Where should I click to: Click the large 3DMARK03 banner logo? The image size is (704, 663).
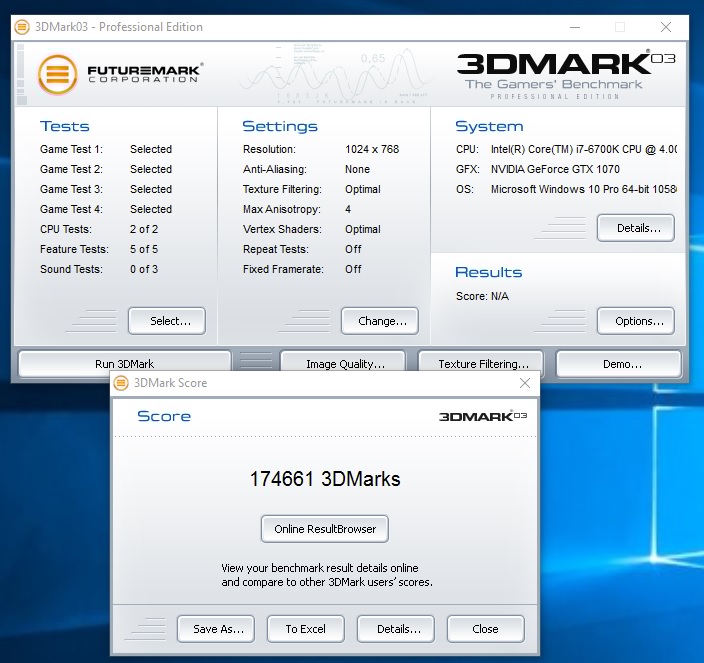click(566, 75)
